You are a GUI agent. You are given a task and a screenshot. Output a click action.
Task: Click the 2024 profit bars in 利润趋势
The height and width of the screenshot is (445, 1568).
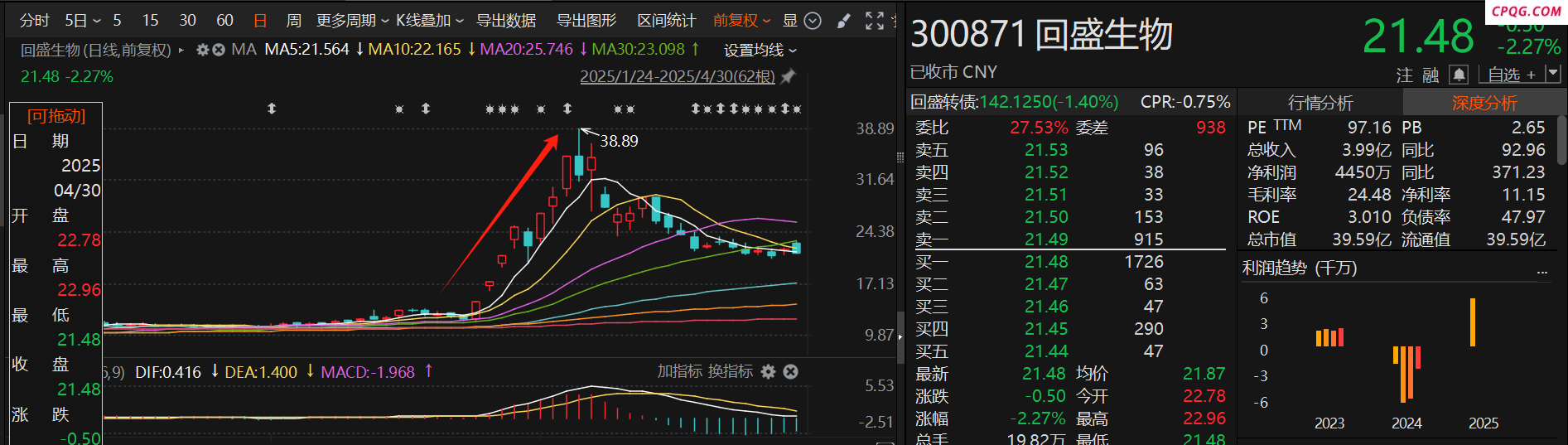pyautogui.click(x=1406, y=374)
